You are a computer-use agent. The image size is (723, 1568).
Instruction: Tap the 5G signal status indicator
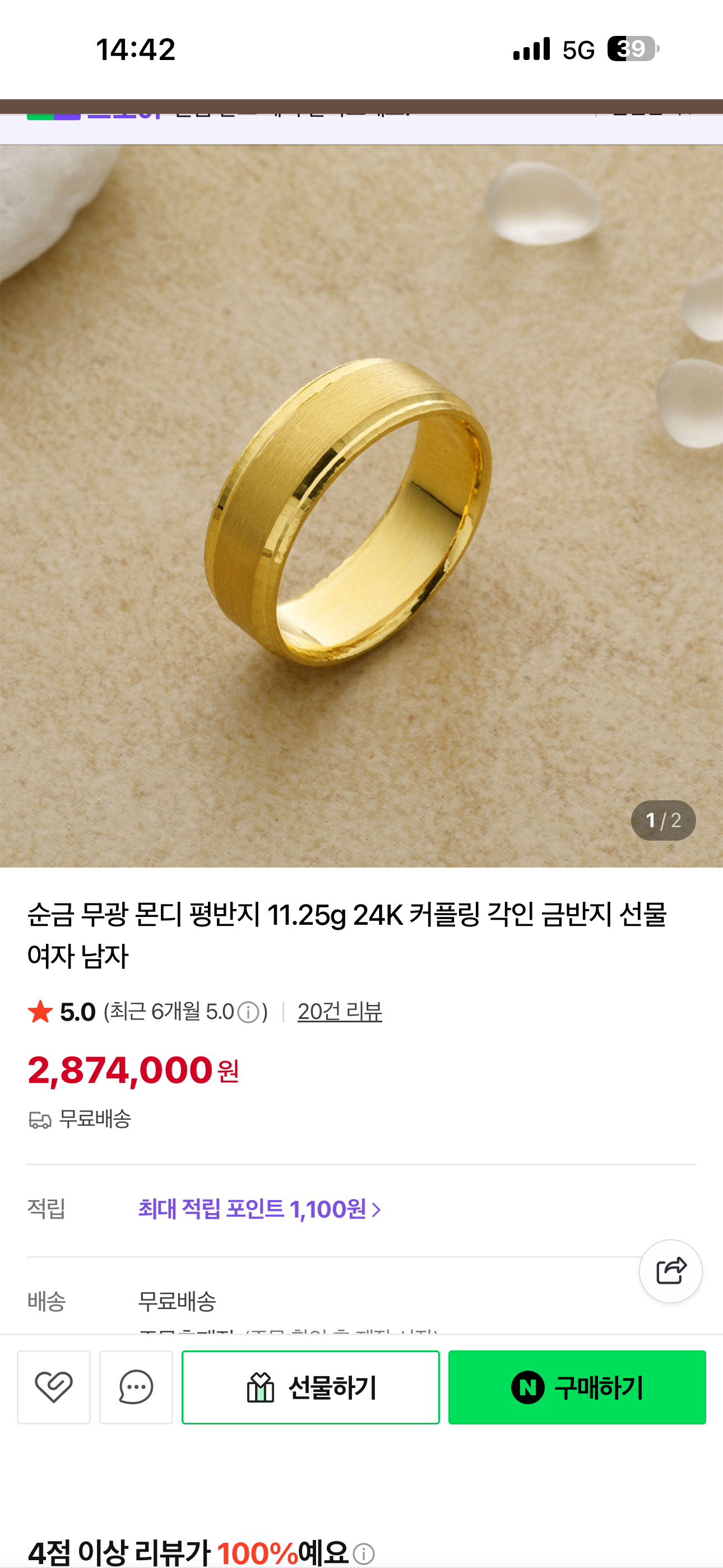click(578, 50)
